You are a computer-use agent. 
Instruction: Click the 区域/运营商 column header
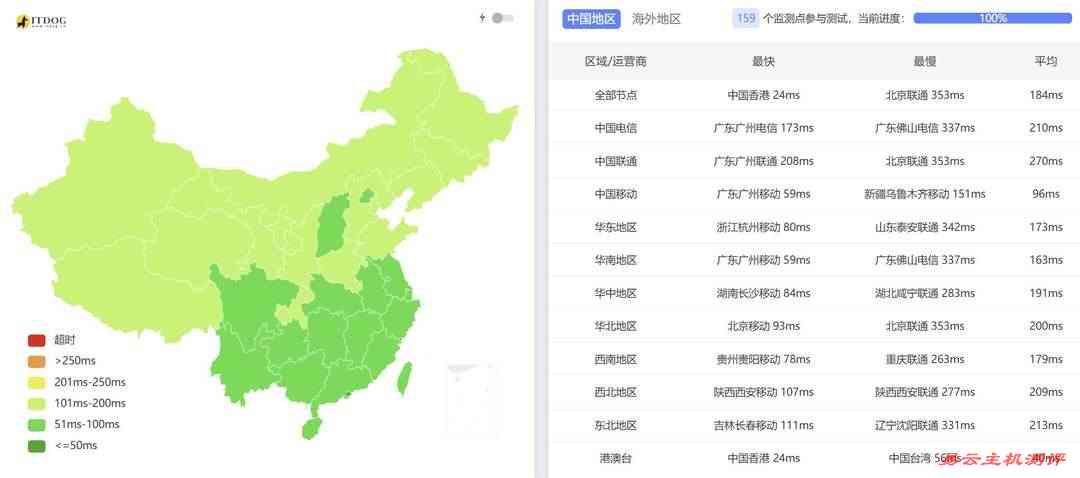pyautogui.click(x=616, y=61)
